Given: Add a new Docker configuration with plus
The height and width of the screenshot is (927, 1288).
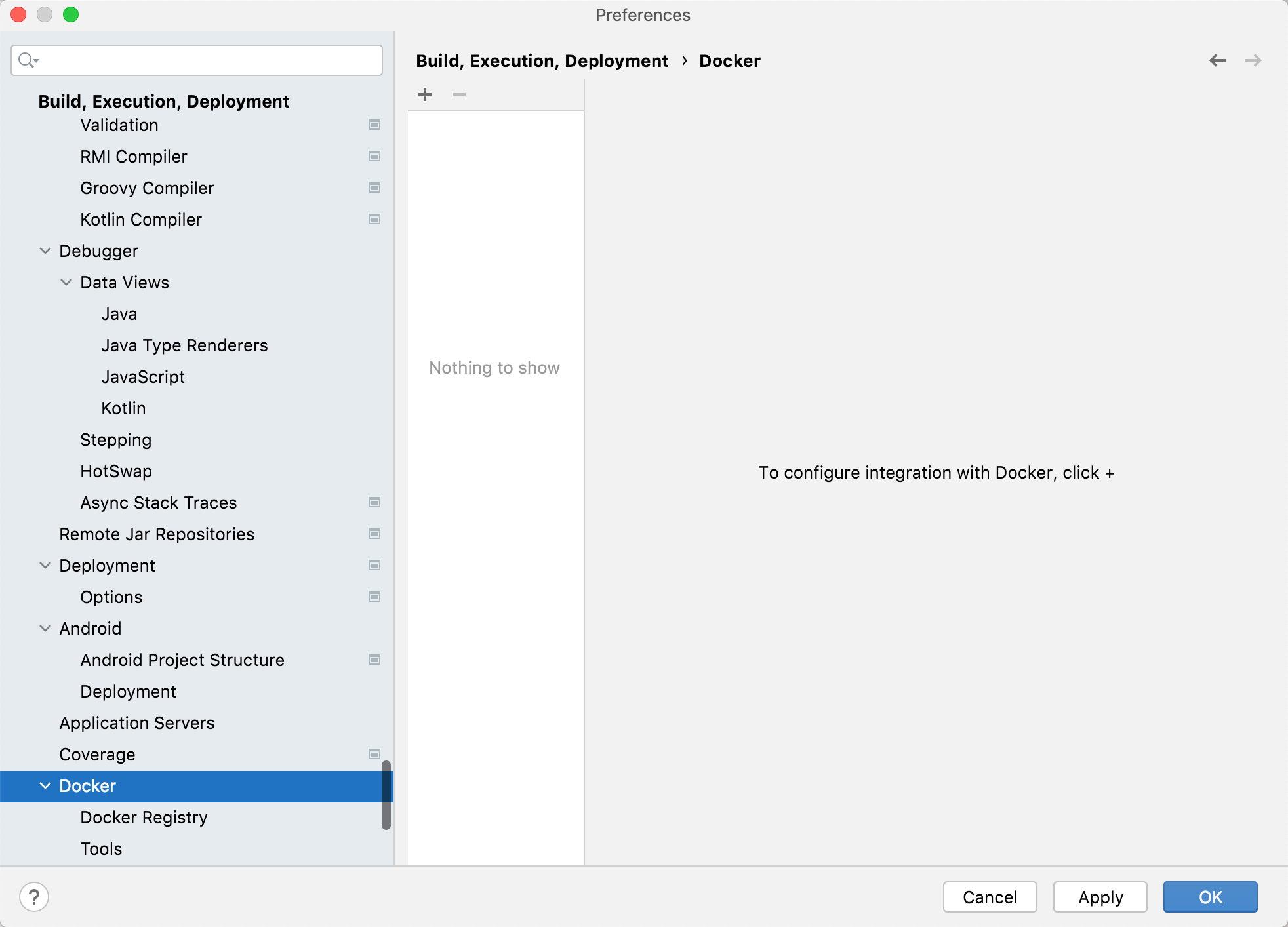Looking at the screenshot, I should click(x=425, y=94).
